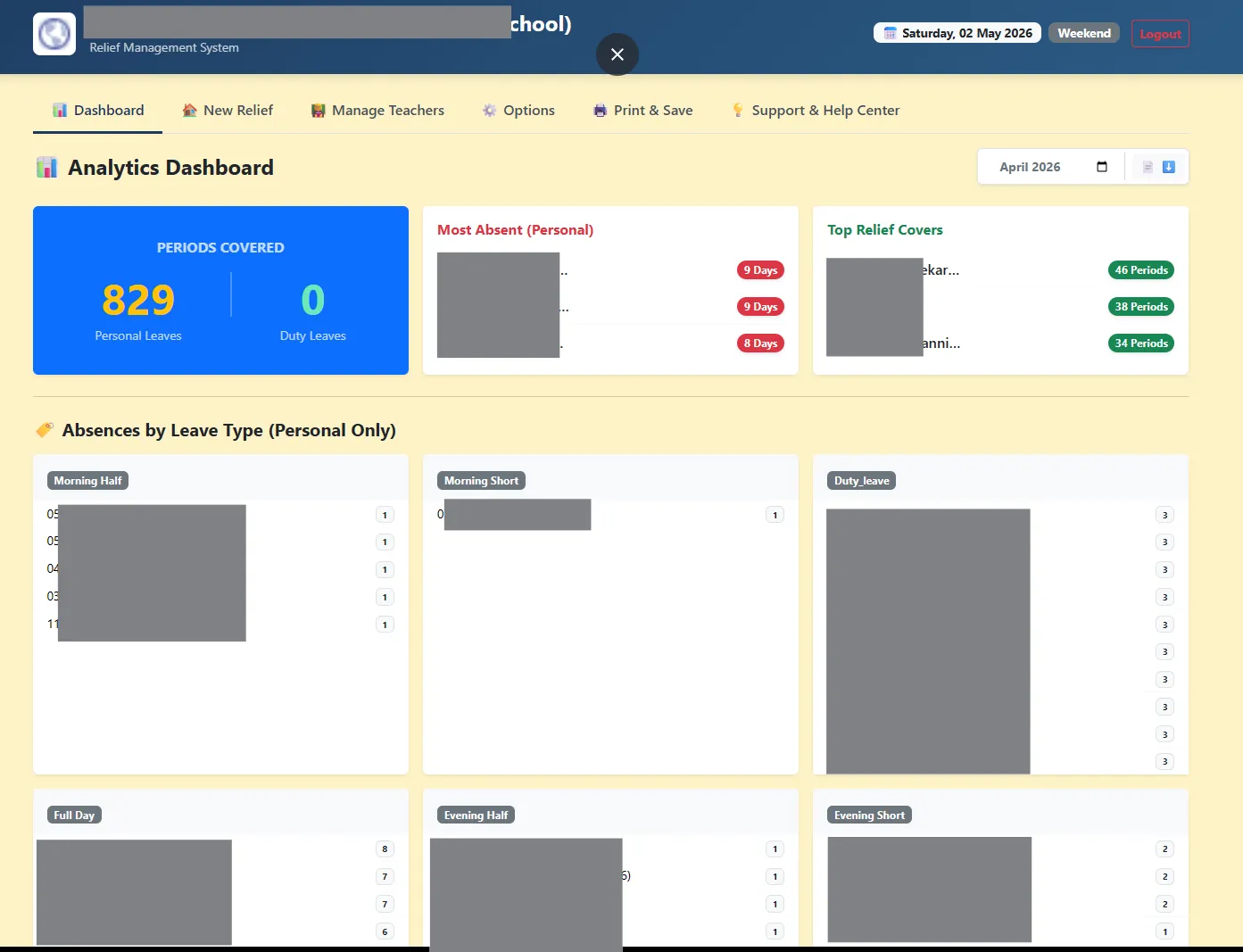
Task: Click the PERIODS COVERED card title
Action: click(220, 248)
